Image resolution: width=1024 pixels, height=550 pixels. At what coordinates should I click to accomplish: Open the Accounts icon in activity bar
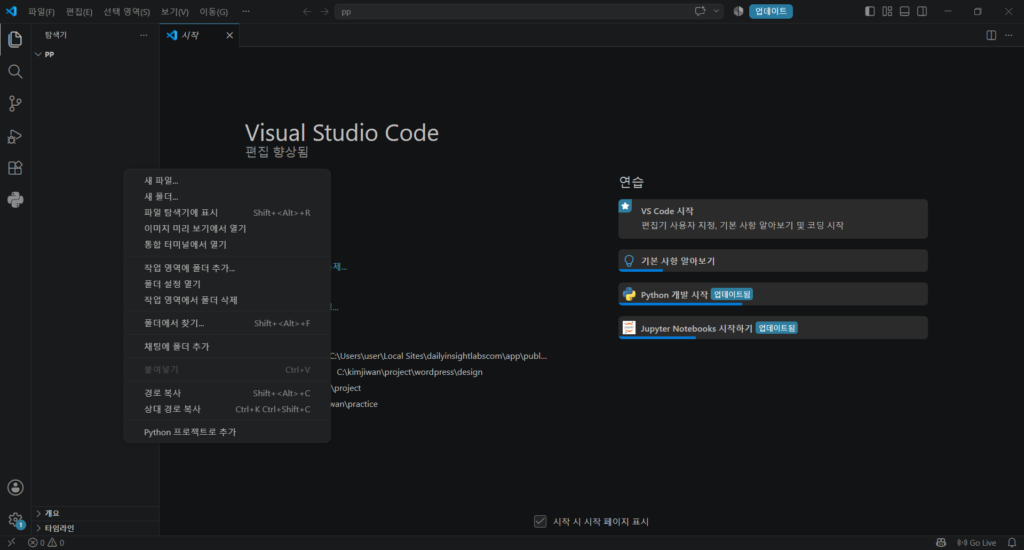coord(15,488)
